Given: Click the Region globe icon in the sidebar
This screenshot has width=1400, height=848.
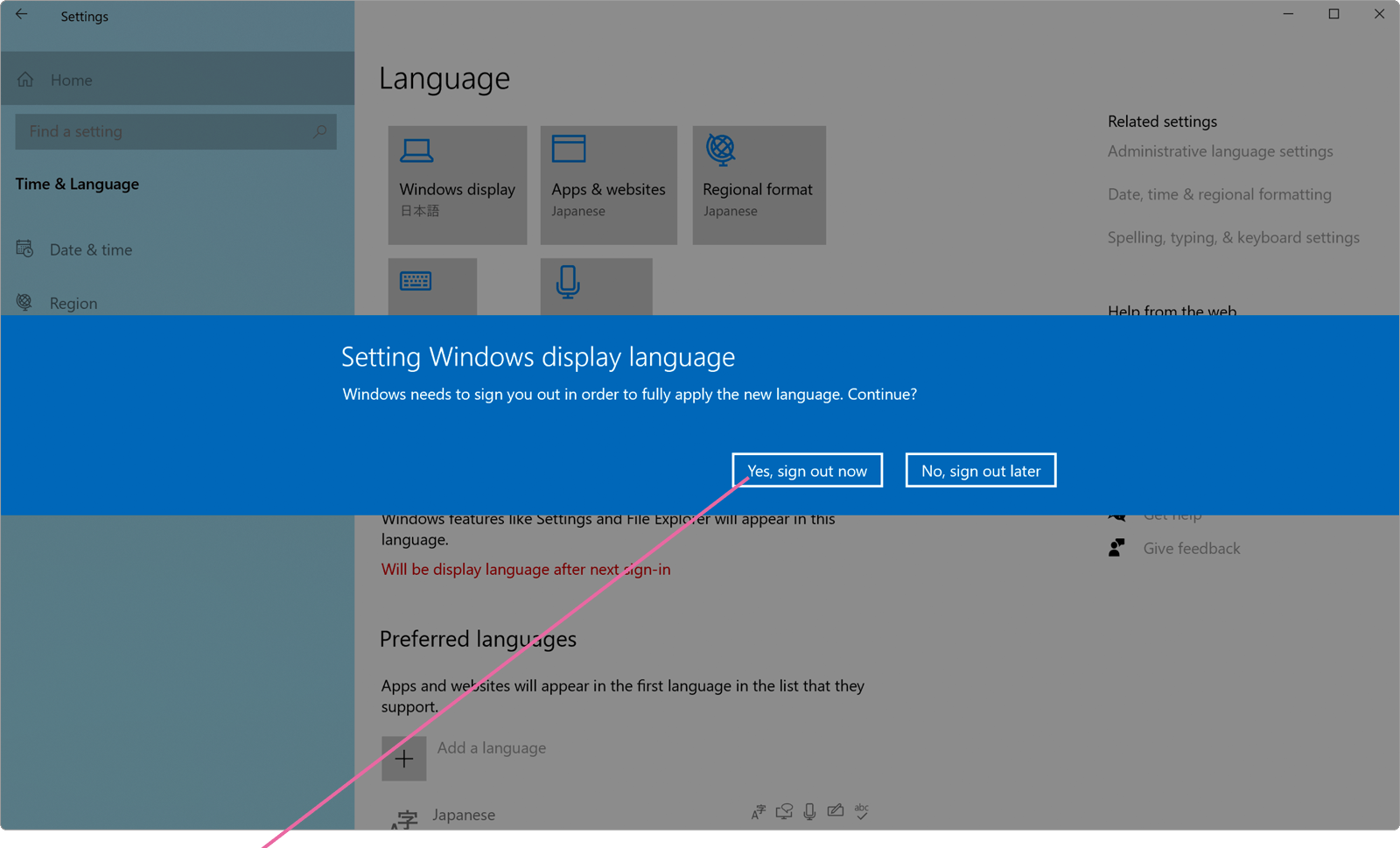Looking at the screenshot, I should click(x=24, y=303).
